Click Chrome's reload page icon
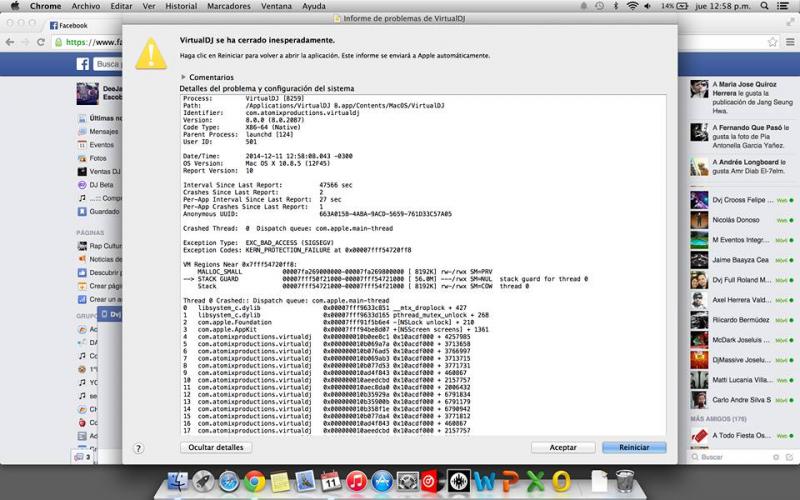800x500 pixels. click(x=41, y=42)
